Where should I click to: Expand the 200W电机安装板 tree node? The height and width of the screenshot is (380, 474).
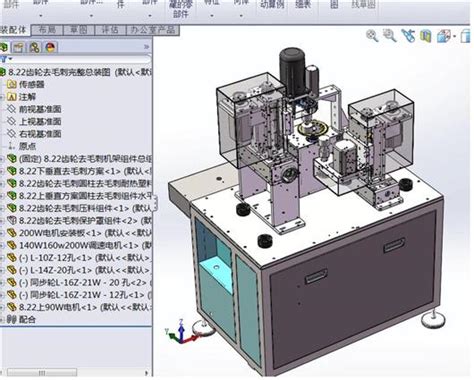click(2, 233)
